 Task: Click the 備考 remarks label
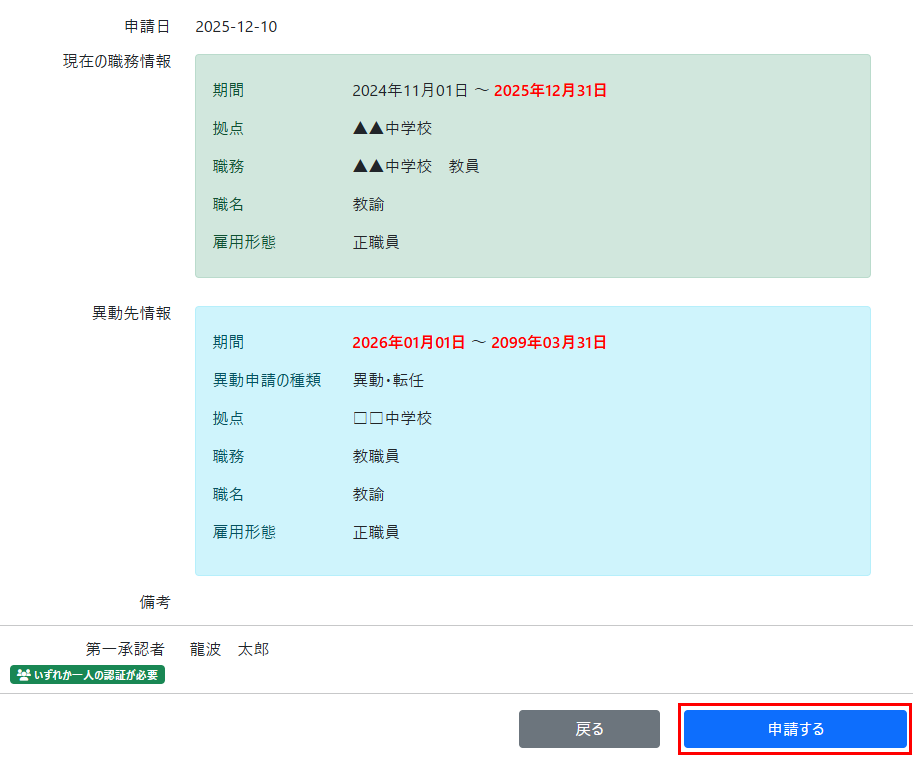coord(155,602)
